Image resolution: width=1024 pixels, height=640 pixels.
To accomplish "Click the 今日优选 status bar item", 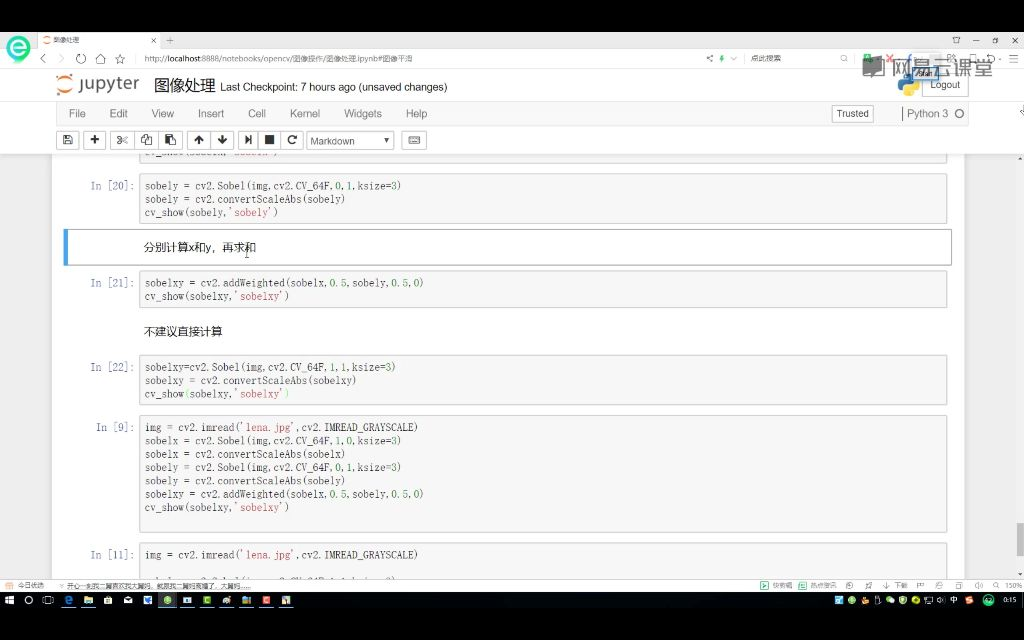I will 25,585.
